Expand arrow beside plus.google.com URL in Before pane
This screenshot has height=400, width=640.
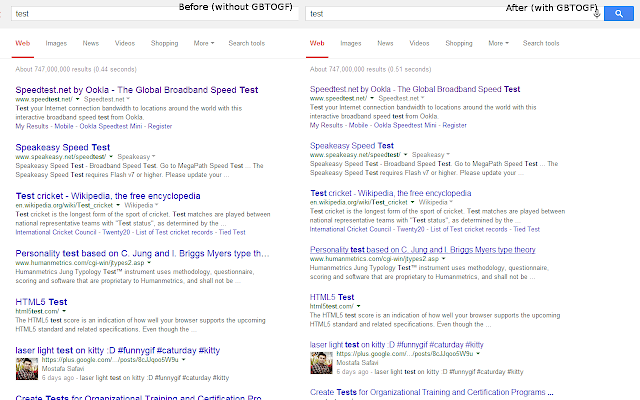pos(184,360)
